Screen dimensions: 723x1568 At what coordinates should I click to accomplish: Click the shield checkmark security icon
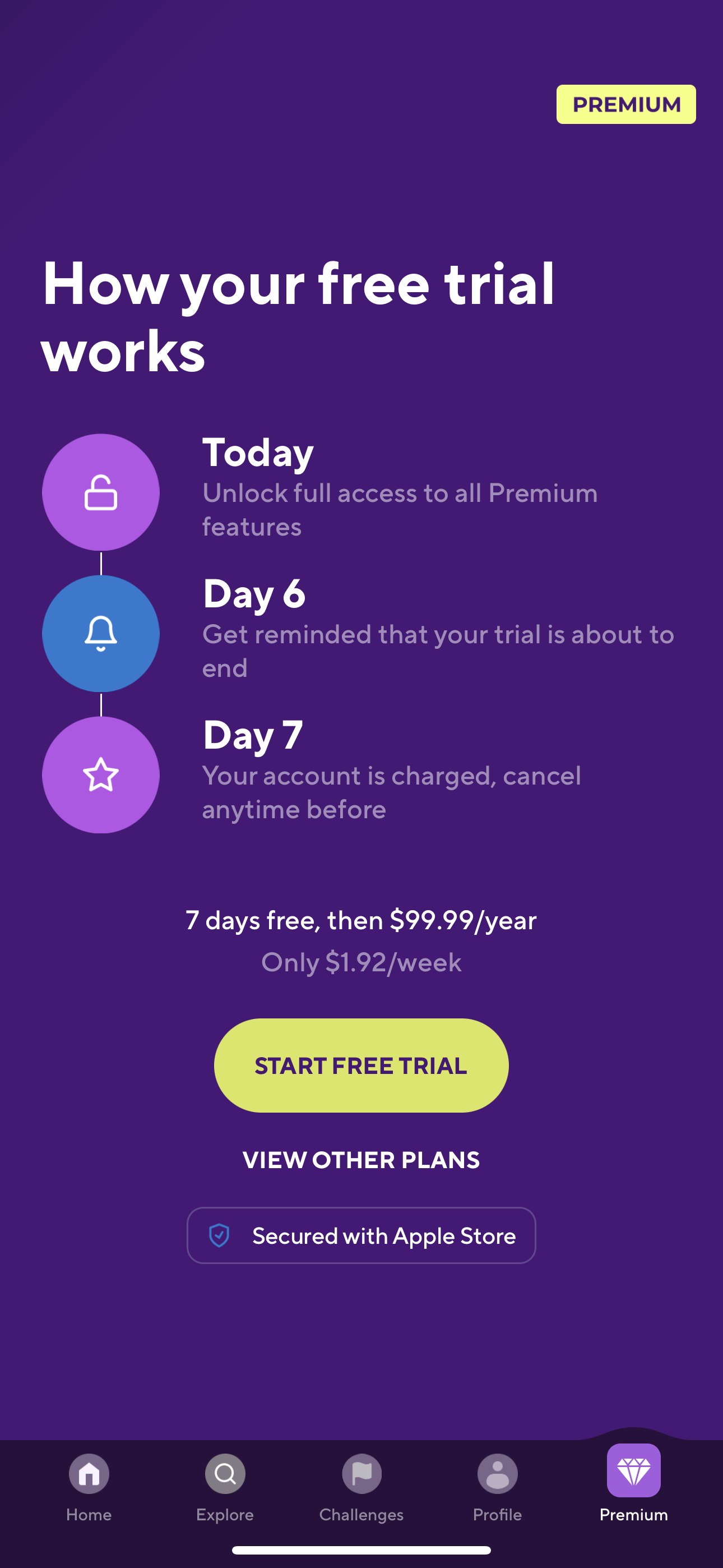219,1235
